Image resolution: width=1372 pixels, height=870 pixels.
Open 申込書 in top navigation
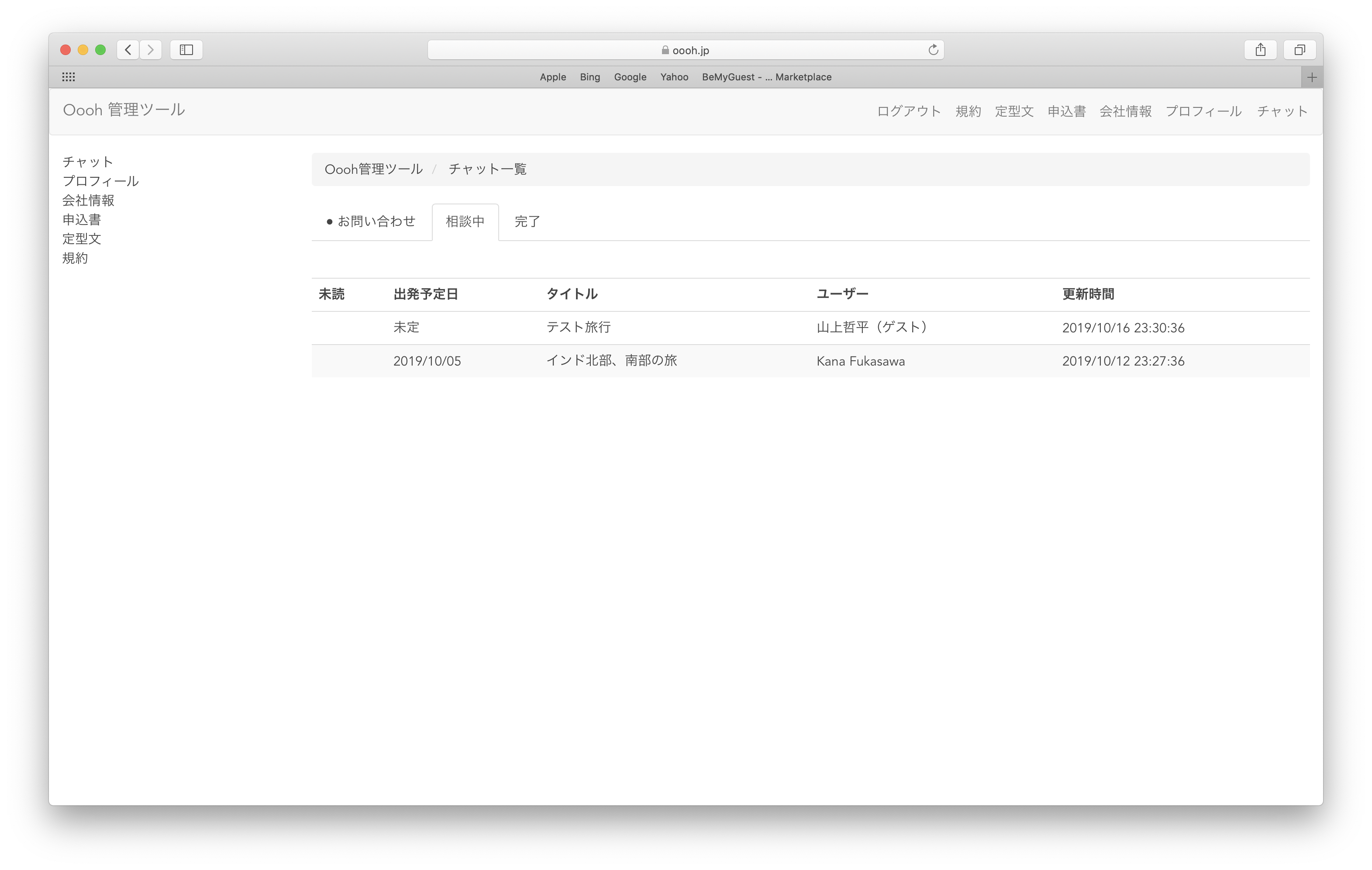pos(1067,111)
